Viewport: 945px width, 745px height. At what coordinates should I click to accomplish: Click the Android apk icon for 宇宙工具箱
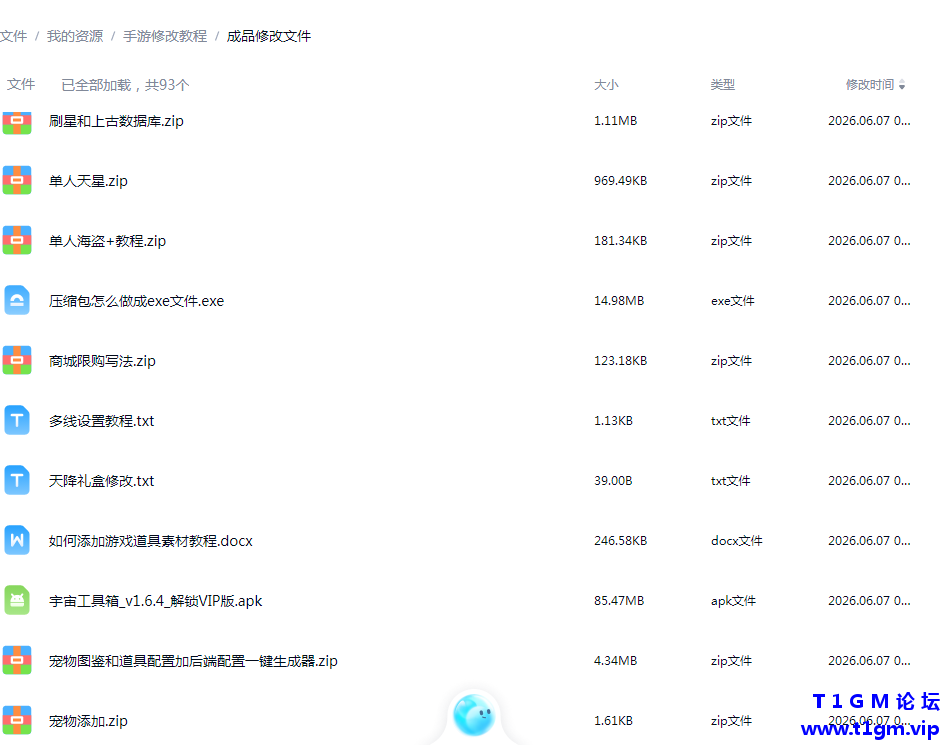pyautogui.click(x=17, y=600)
